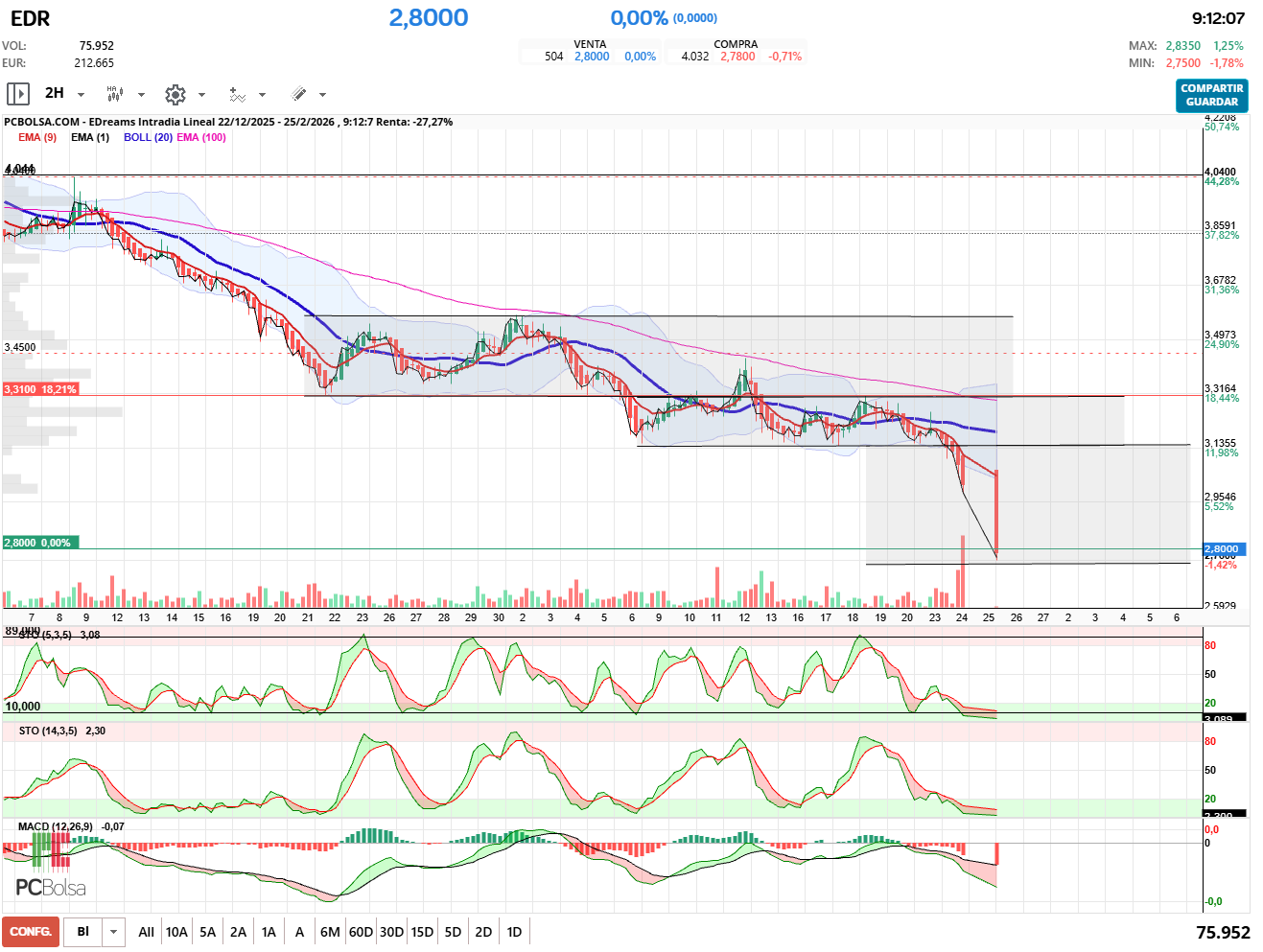Select the 6M time range
The height and width of the screenshot is (952, 1263).
[330, 932]
